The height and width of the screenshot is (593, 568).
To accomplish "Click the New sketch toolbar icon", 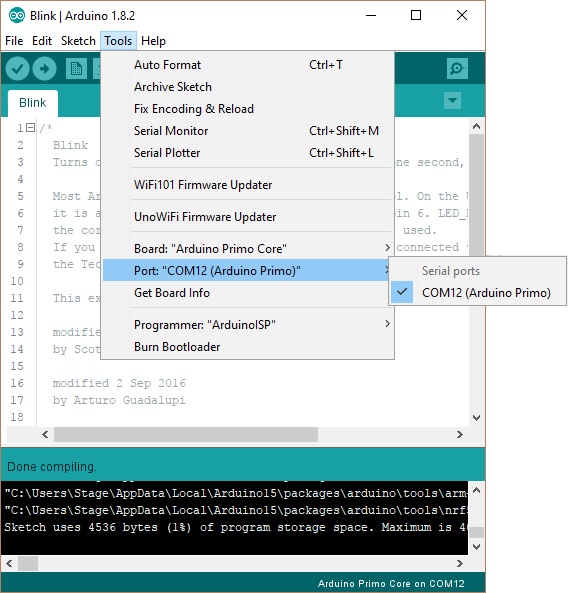I will (76, 69).
